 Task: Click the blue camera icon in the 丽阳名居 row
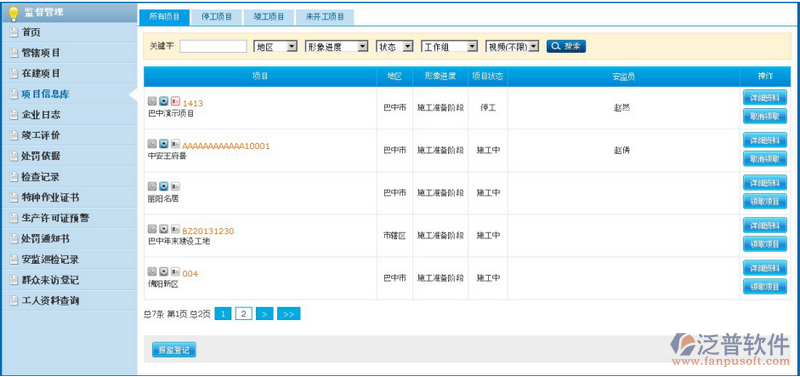163,186
